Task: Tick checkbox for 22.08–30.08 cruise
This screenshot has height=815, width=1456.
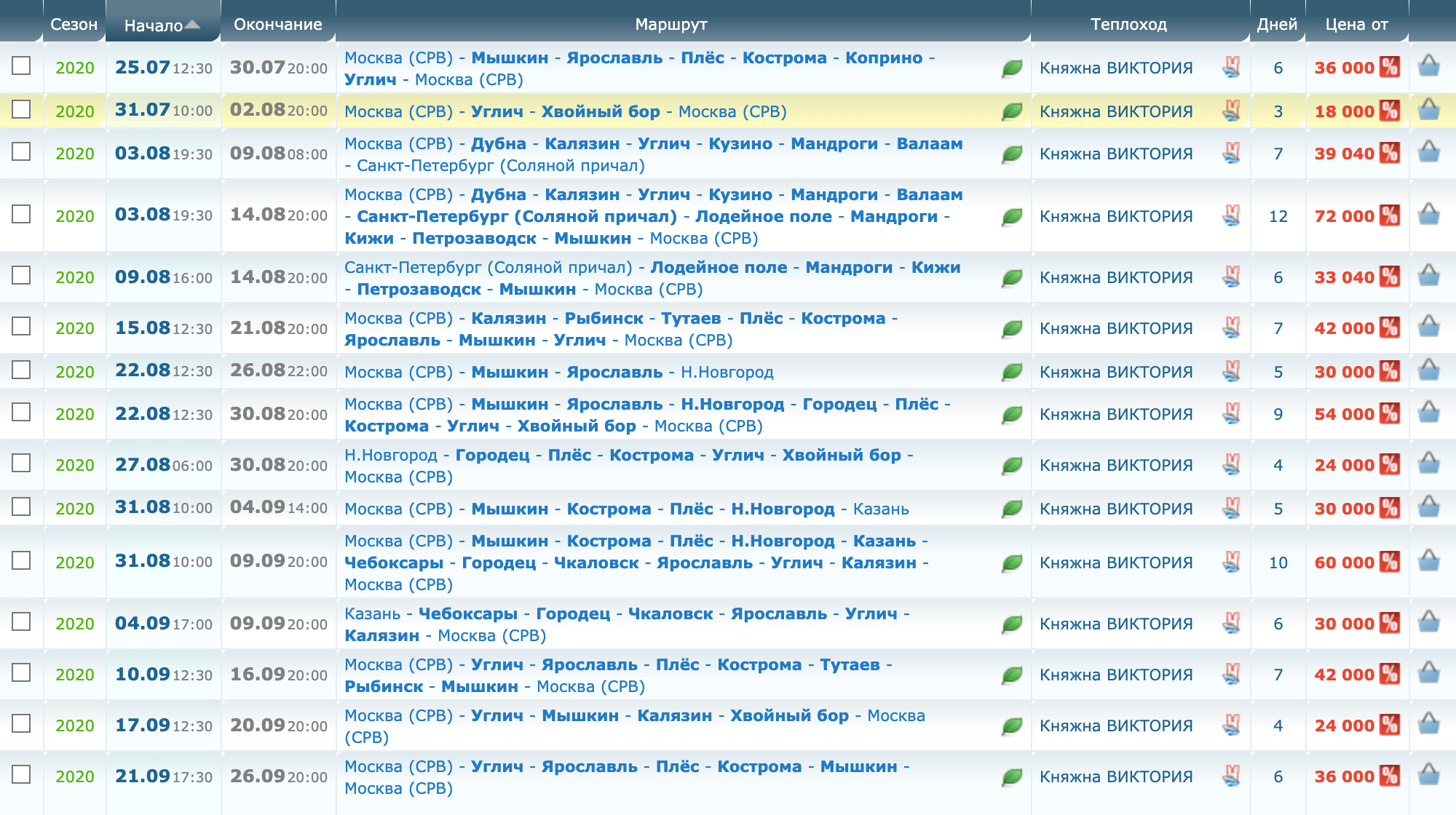Action: 21,412
